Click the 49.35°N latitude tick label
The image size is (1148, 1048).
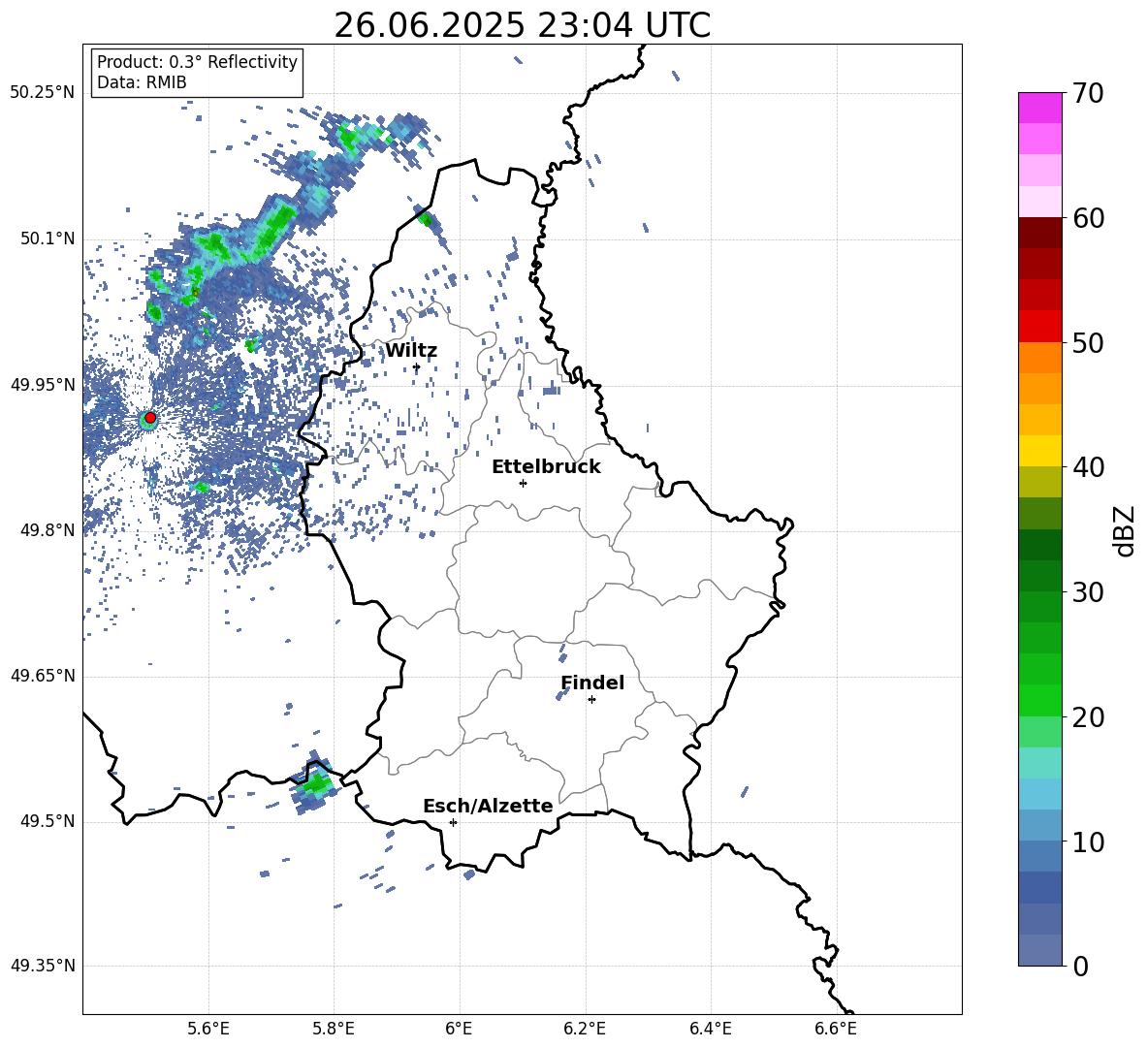tap(43, 966)
